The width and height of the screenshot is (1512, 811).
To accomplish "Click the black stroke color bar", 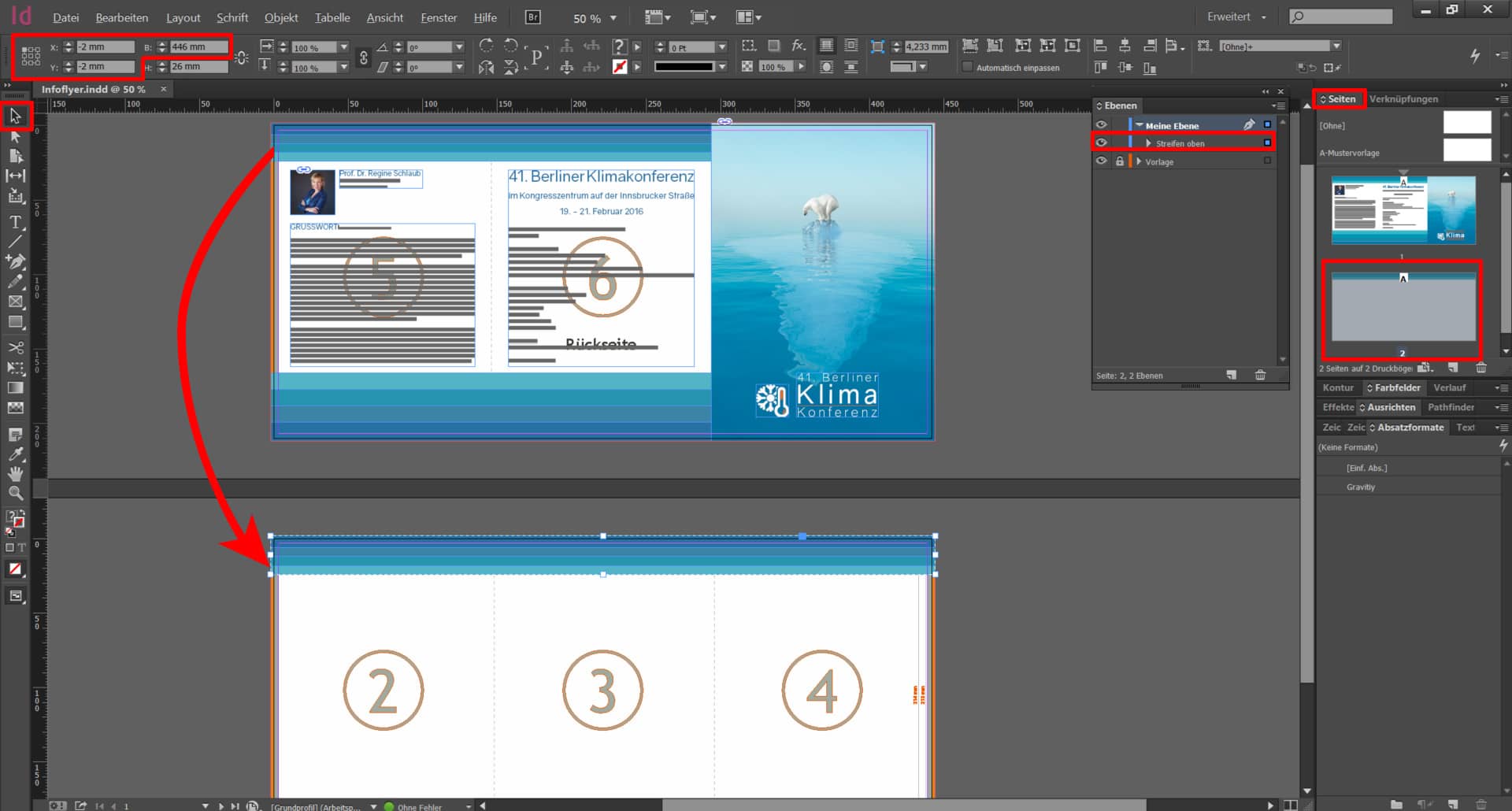I will [684, 67].
